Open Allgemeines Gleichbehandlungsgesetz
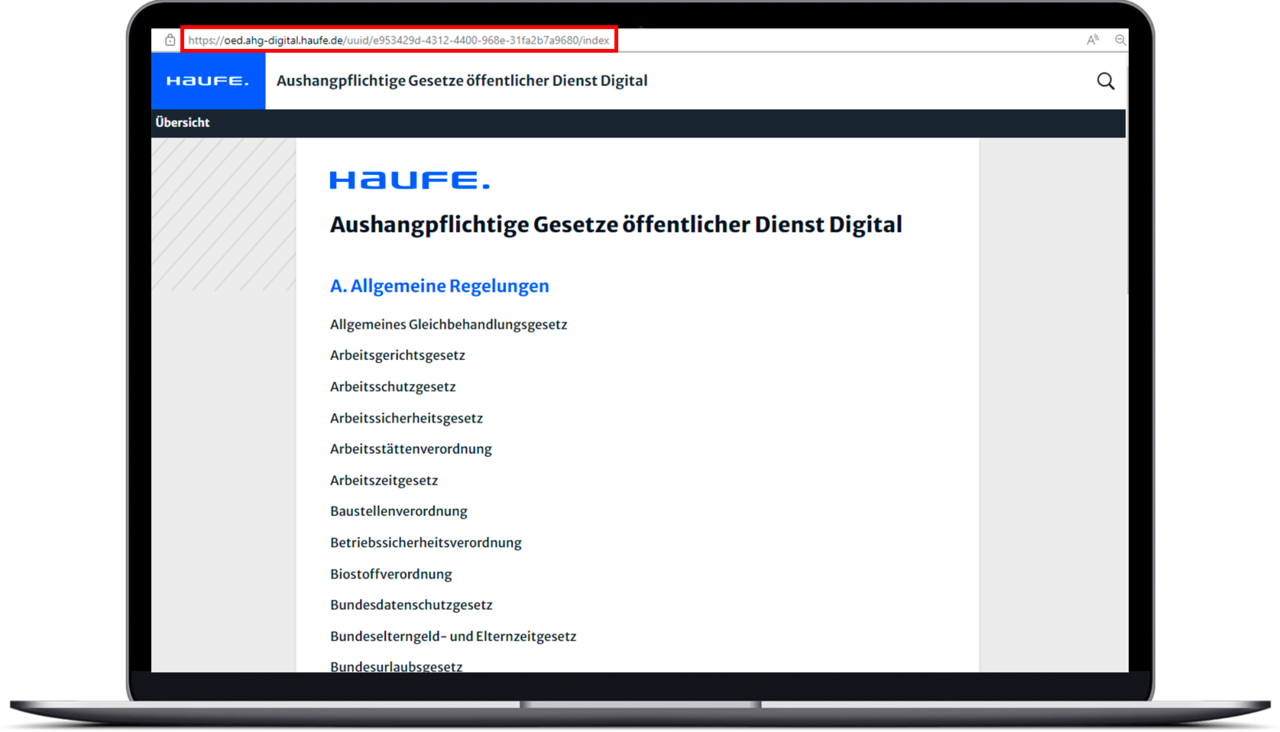This screenshot has width=1280, height=732. [x=449, y=325]
